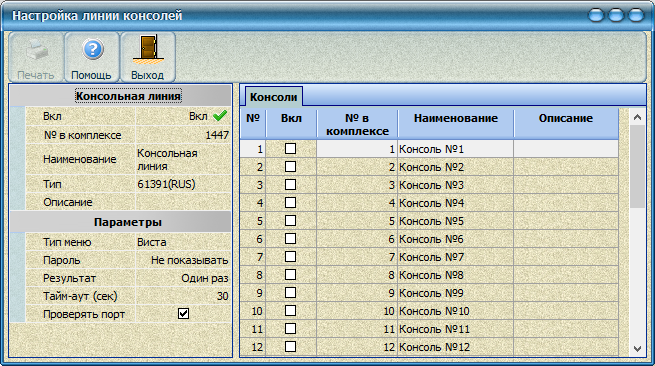
Task: Enable checkbox for Консоль №5
Action: (290, 220)
